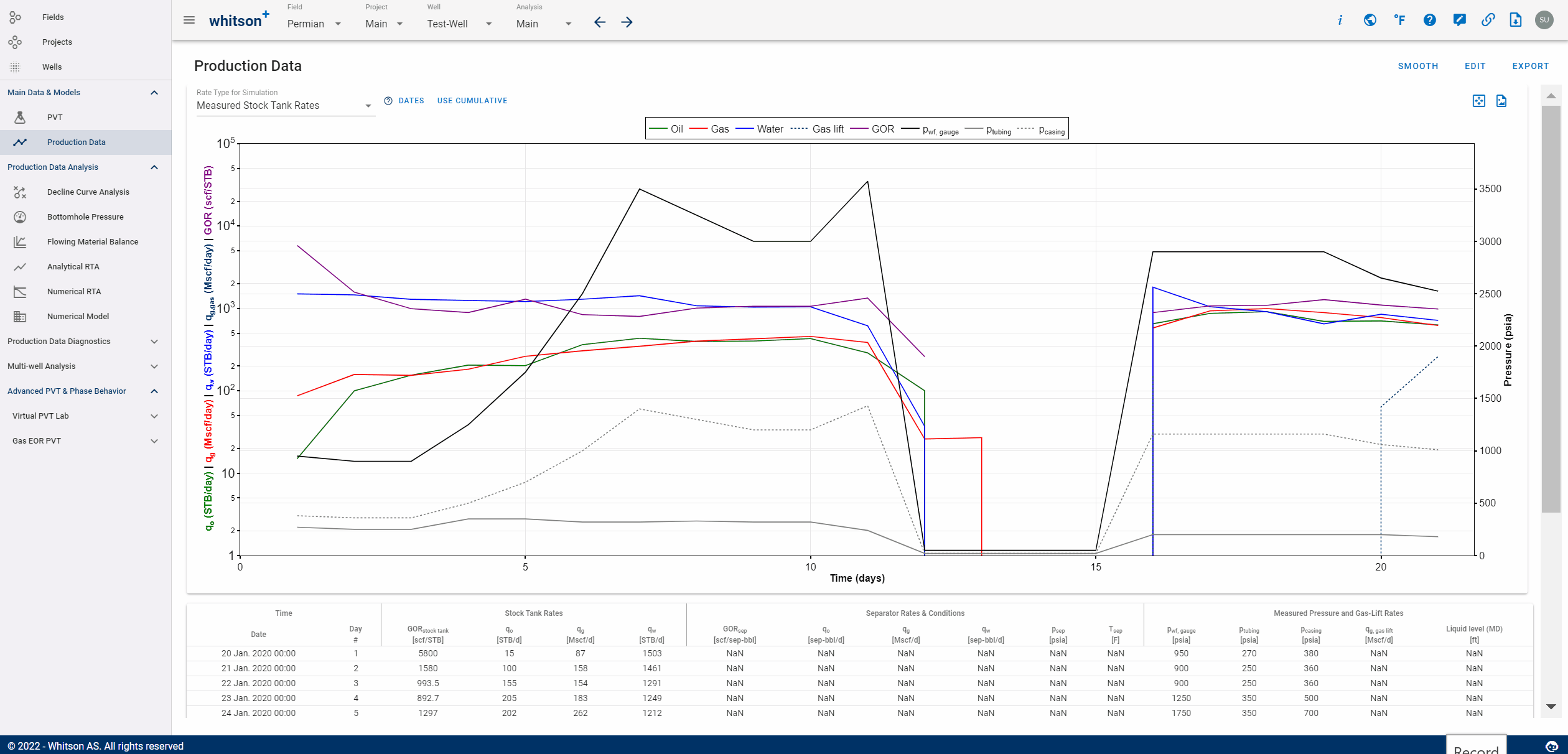The width and height of the screenshot is (1568, 754).
Task: Switch units with the °F icon
Action: point(1399,20)
